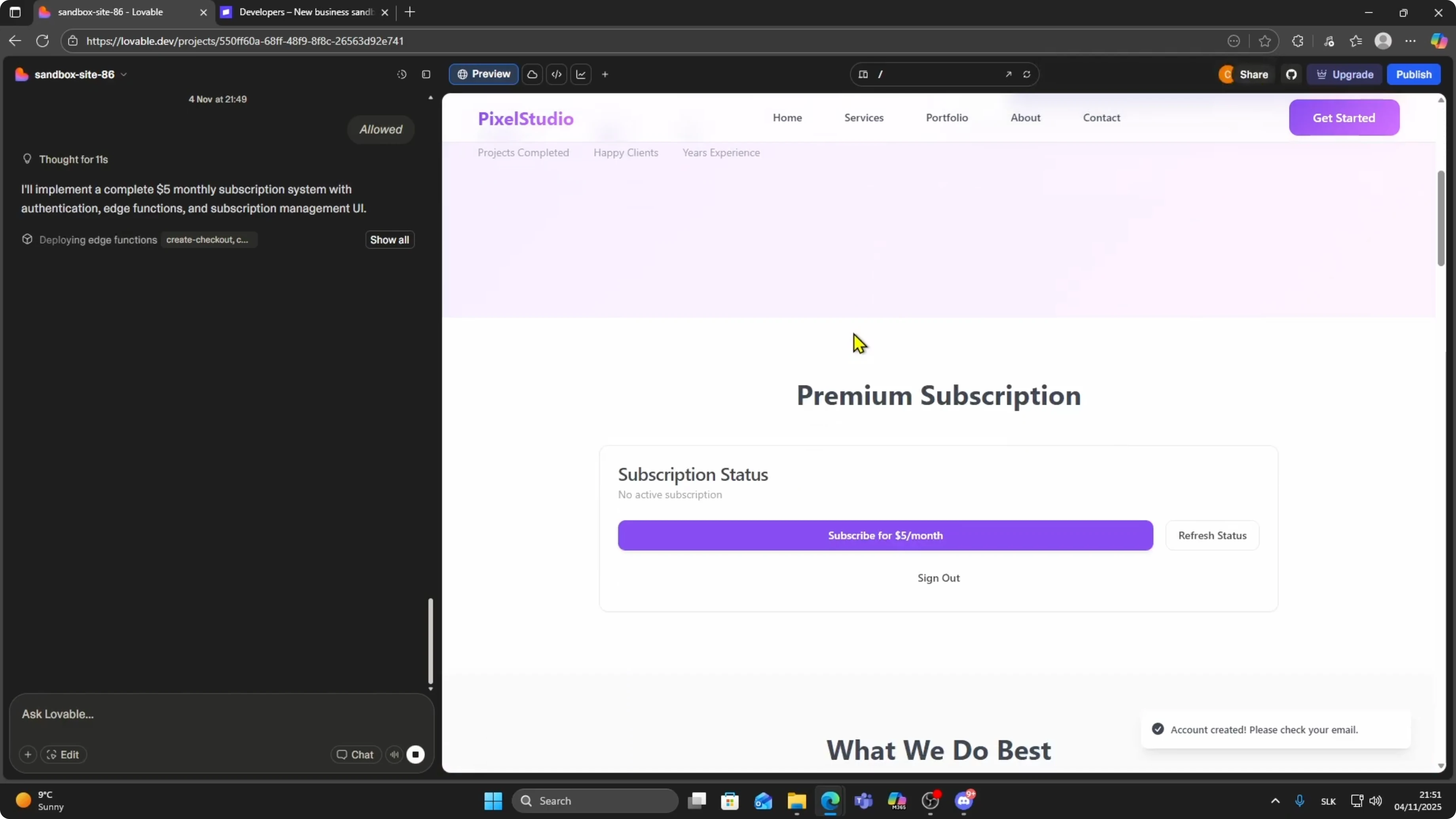1456x819 pixels.
Task: Stop generation with the stop button
Action: 415,755
